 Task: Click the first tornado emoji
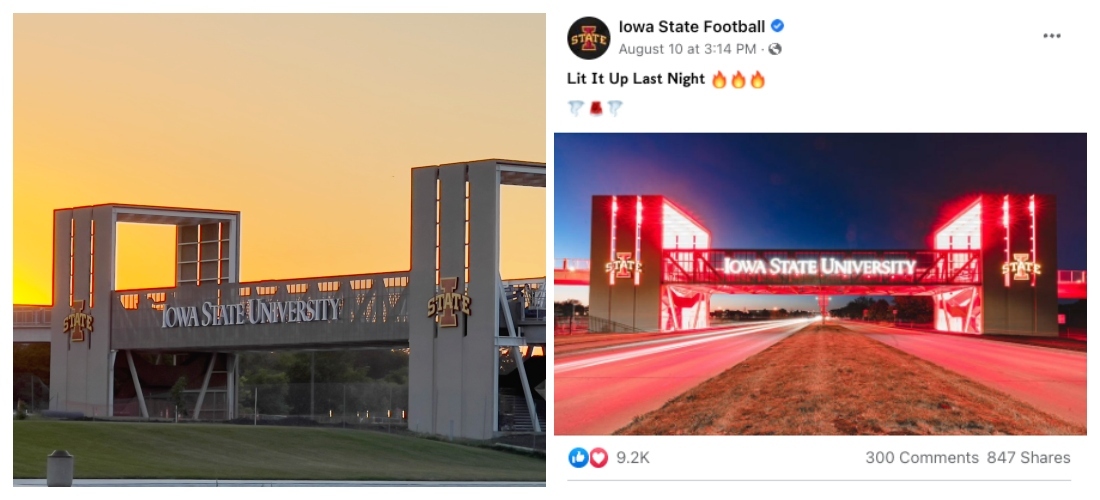576,108
